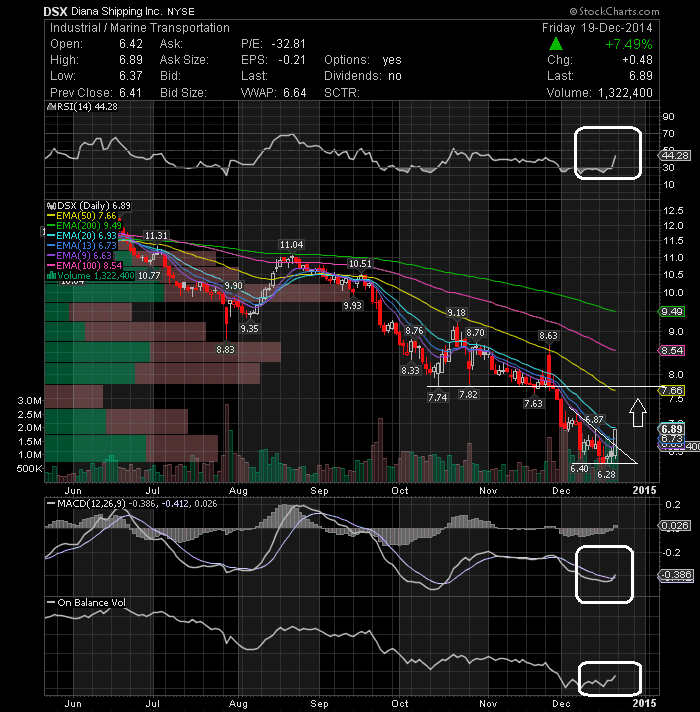This screenshot has width=700, height=712.
Task: Click the green volume bars legend icon
Action: point(51,276)
